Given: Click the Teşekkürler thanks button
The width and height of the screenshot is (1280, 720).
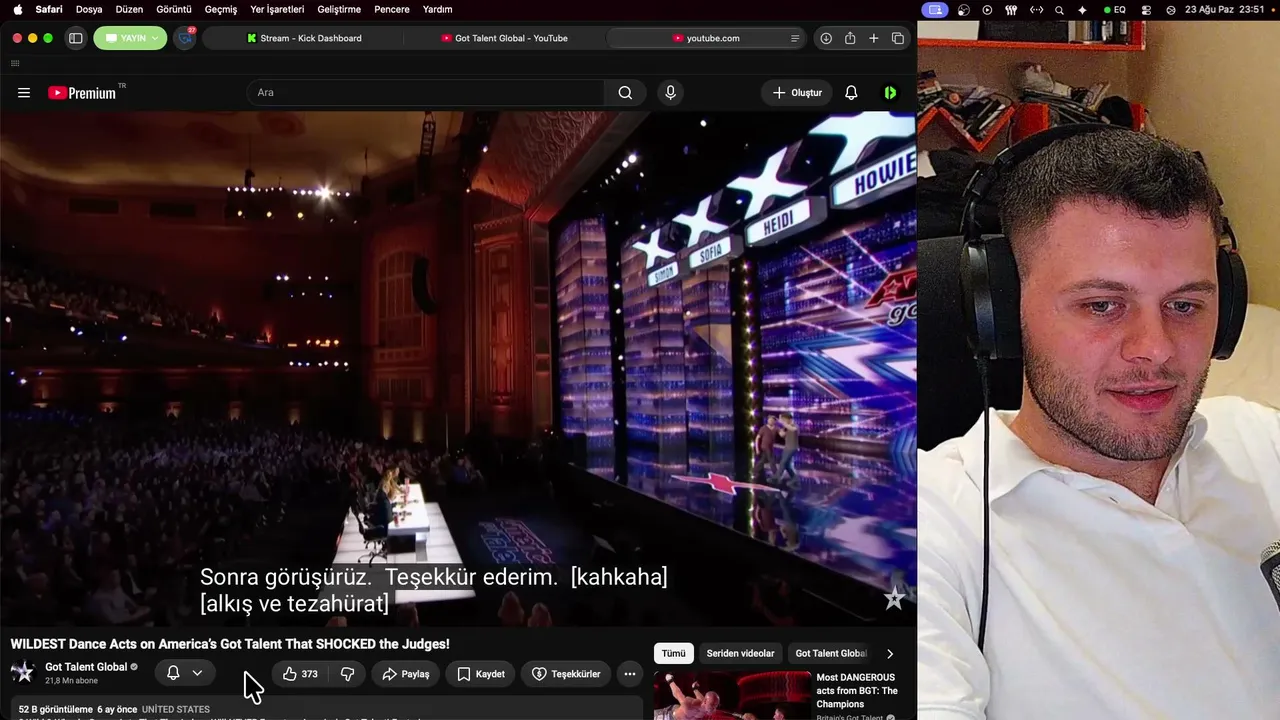Looking at the screenshot, I should (566, 674).
